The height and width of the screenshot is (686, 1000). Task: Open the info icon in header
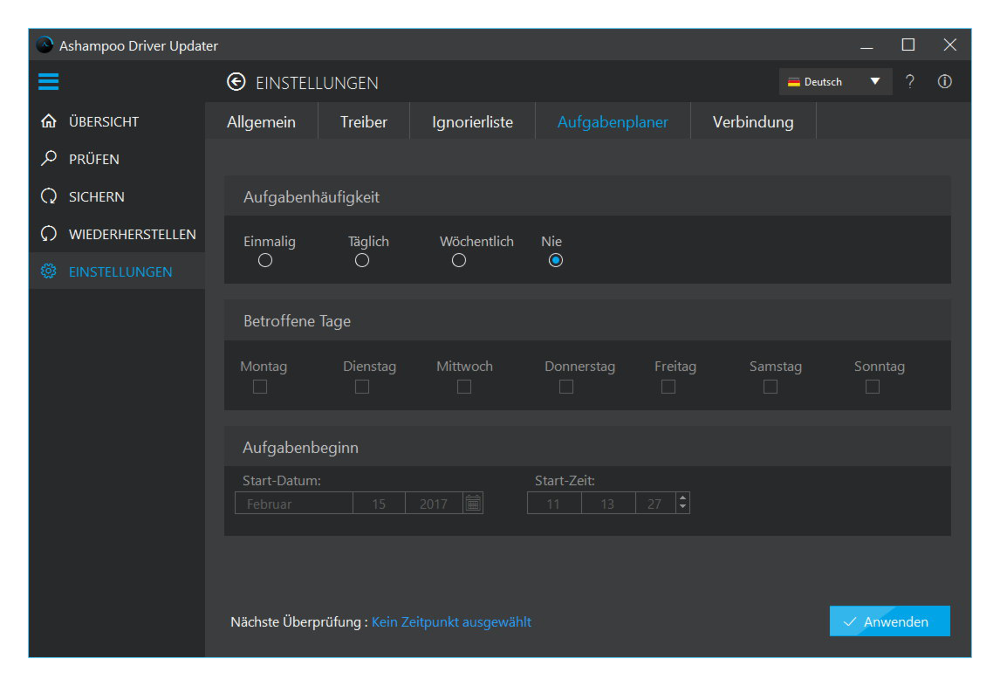tap(944, 82)
